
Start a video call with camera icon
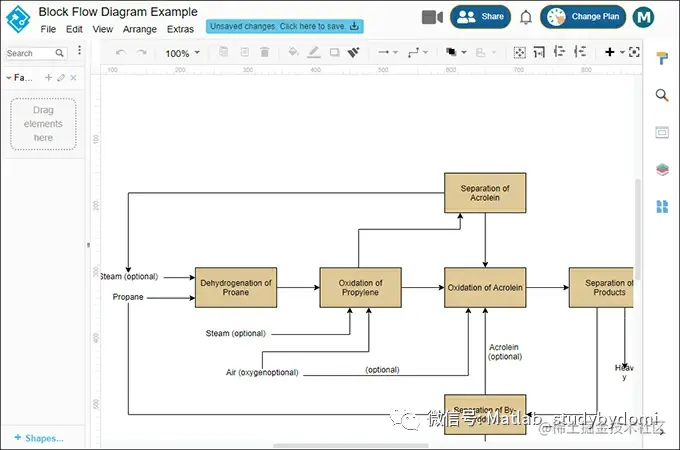pyautogui.click(x=432, y=17)
